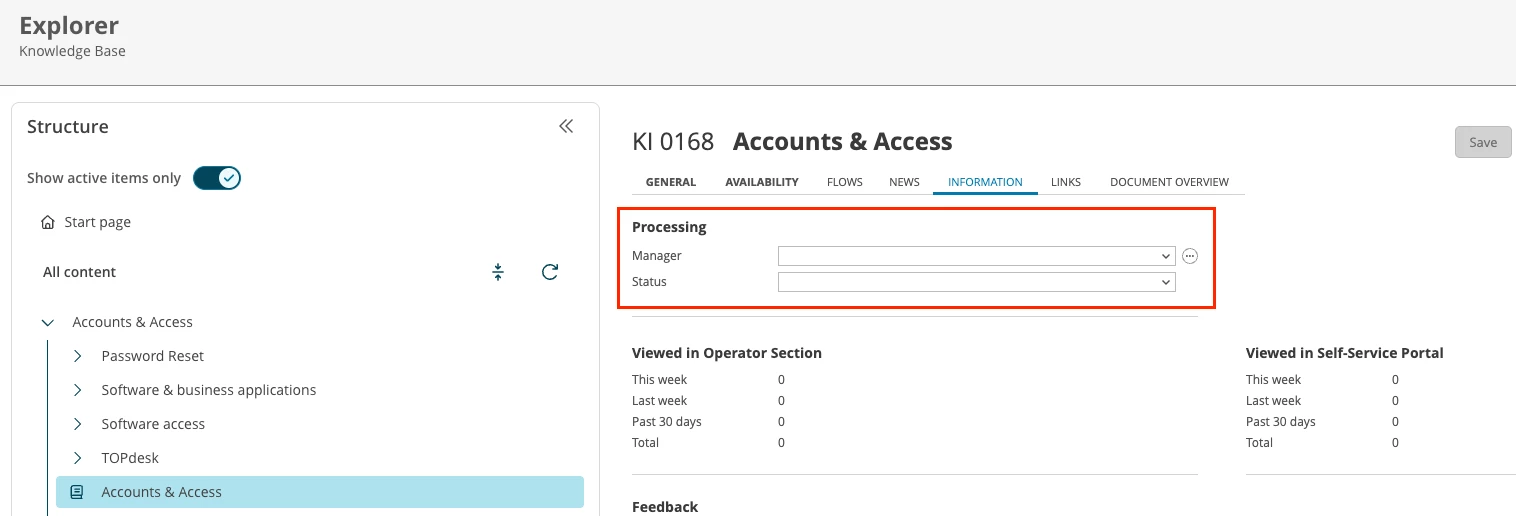Click the KI 0168 Accounts & Access title
Screen dimensions: 1516x516
[792, 142]
